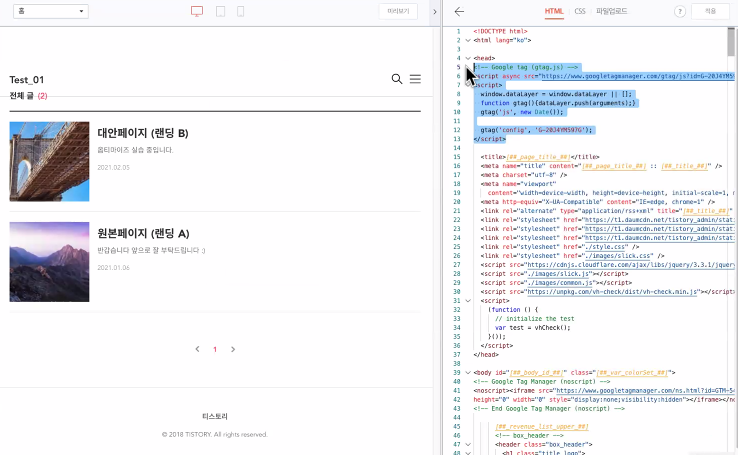Click the 'initialize the test' comment line
738x455 pixels.
pyautogui.click(x=535, y=319)
